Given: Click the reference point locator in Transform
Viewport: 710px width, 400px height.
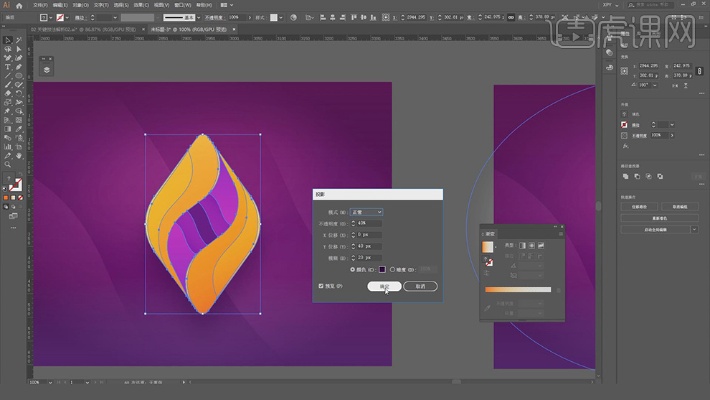Looking at the screenshot, I should click(624, 71).
